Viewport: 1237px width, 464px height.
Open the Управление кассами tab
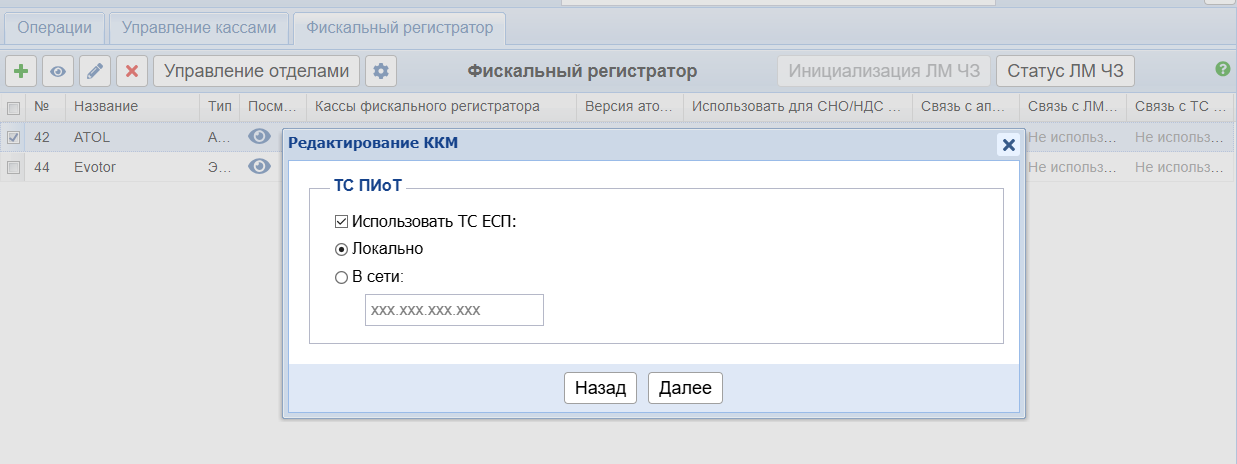(199, 28)
